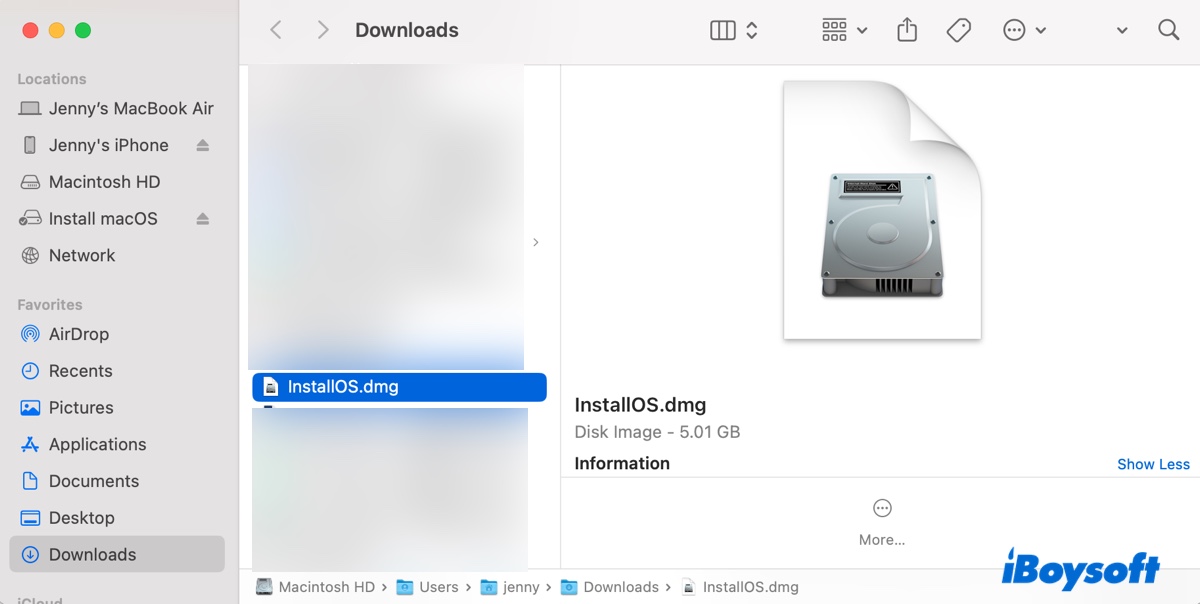
Task: Open the Edit Tags toolbar icon
Action: click(x=958, y=31)
